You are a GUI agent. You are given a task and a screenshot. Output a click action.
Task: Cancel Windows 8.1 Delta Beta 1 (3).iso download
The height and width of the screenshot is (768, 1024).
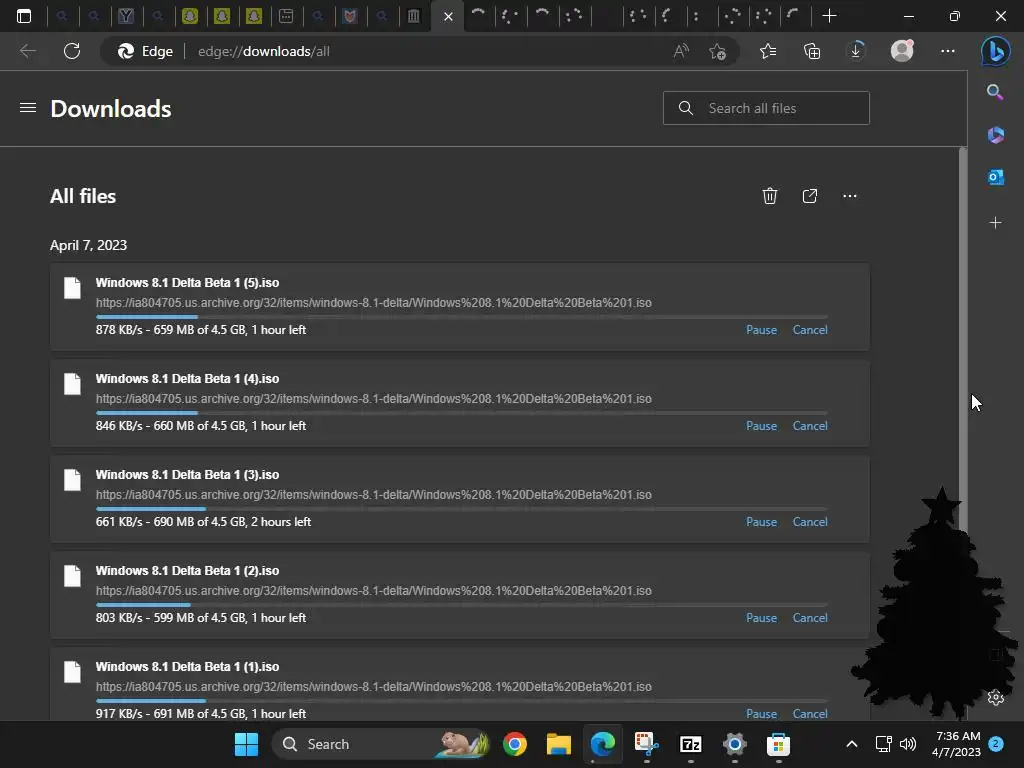pos(810,522)
